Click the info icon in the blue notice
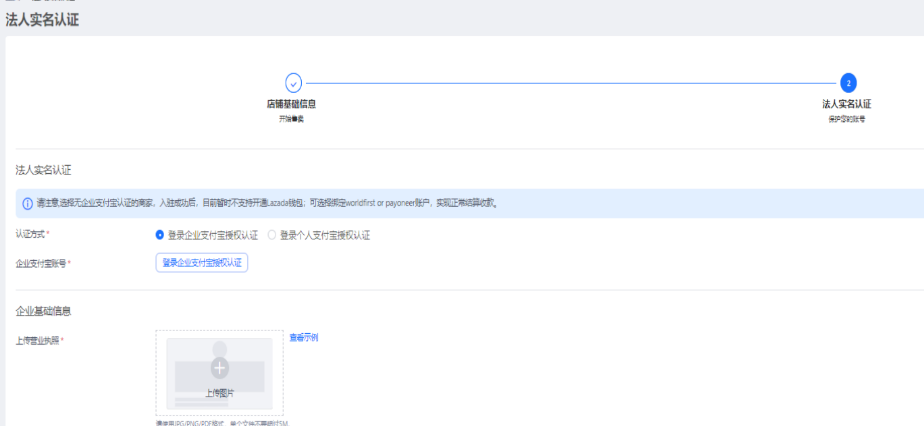The width and height of the screenshot is (924, 426). pos(28,204)
